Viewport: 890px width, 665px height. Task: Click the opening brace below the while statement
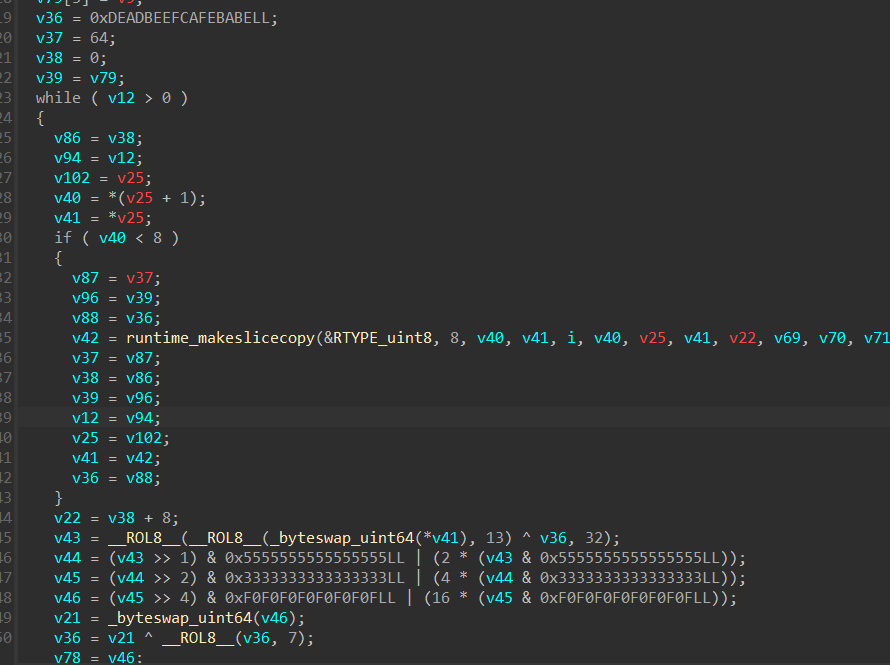(x=40, y=118)
